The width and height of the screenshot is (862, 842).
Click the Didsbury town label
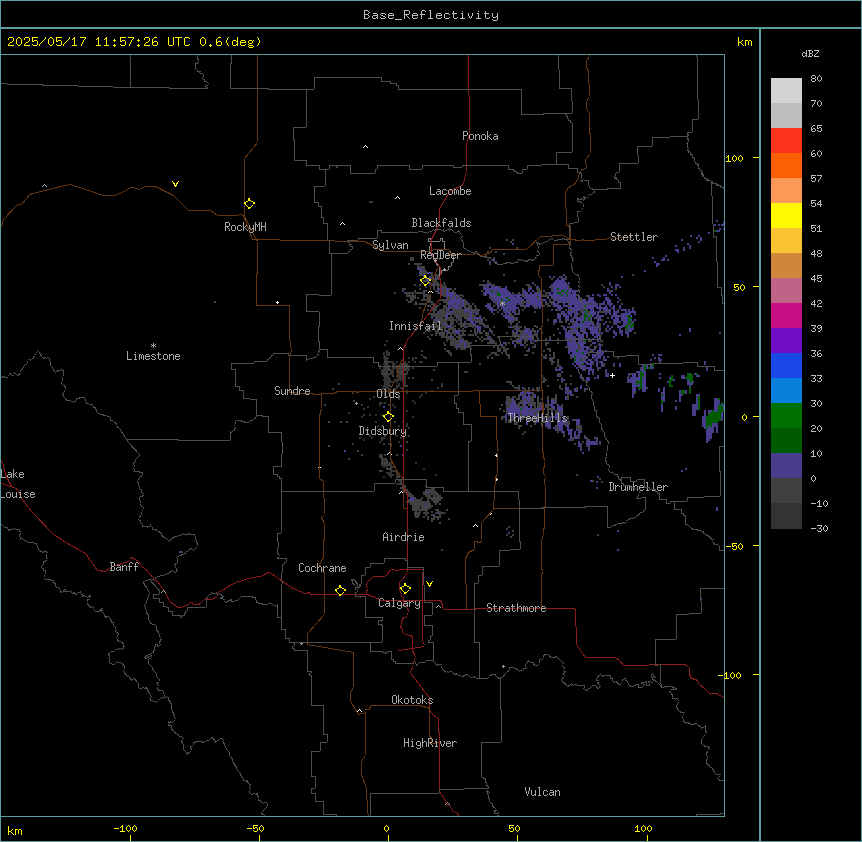383,431
